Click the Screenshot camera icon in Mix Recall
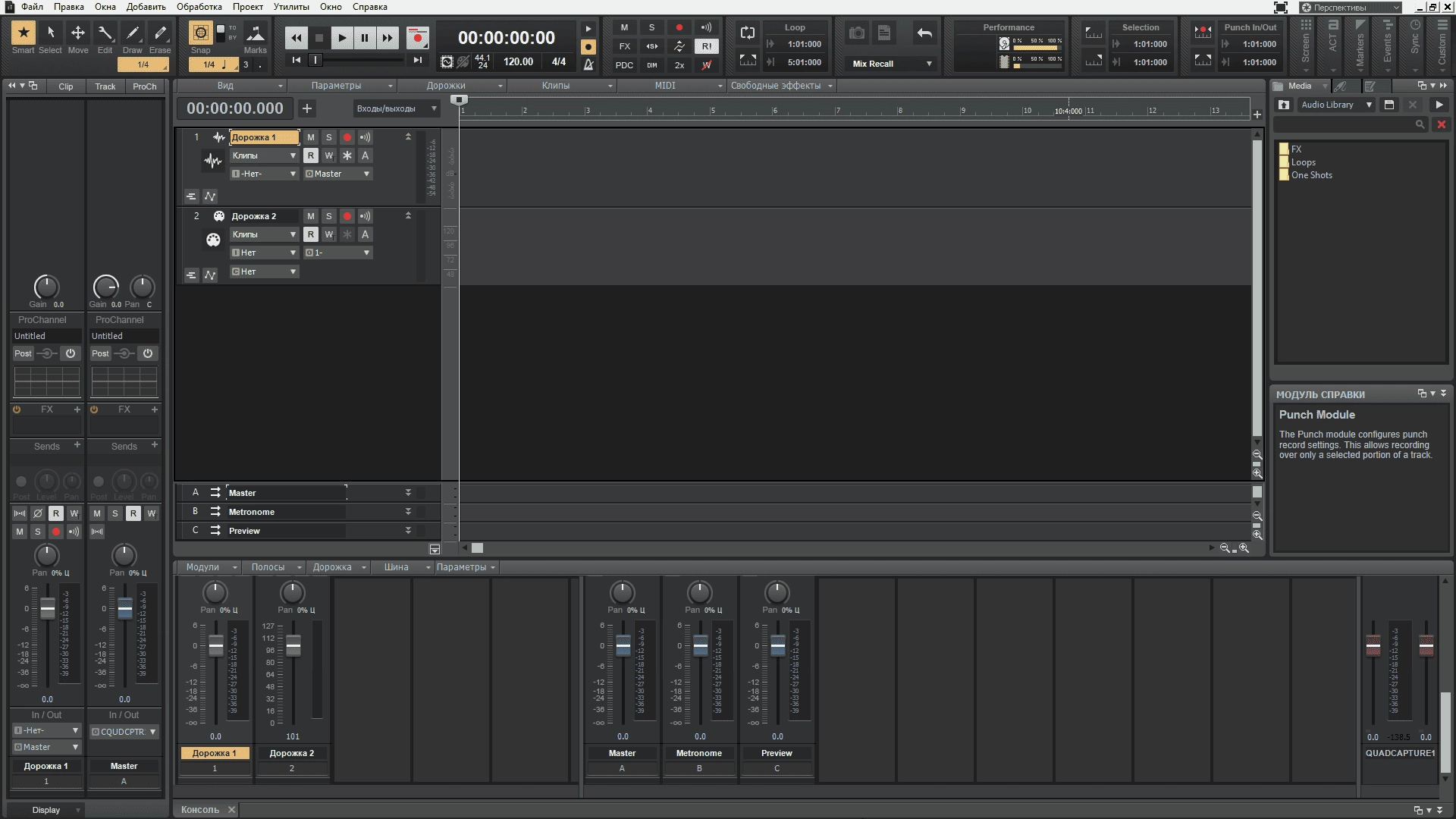 (857, 33)
